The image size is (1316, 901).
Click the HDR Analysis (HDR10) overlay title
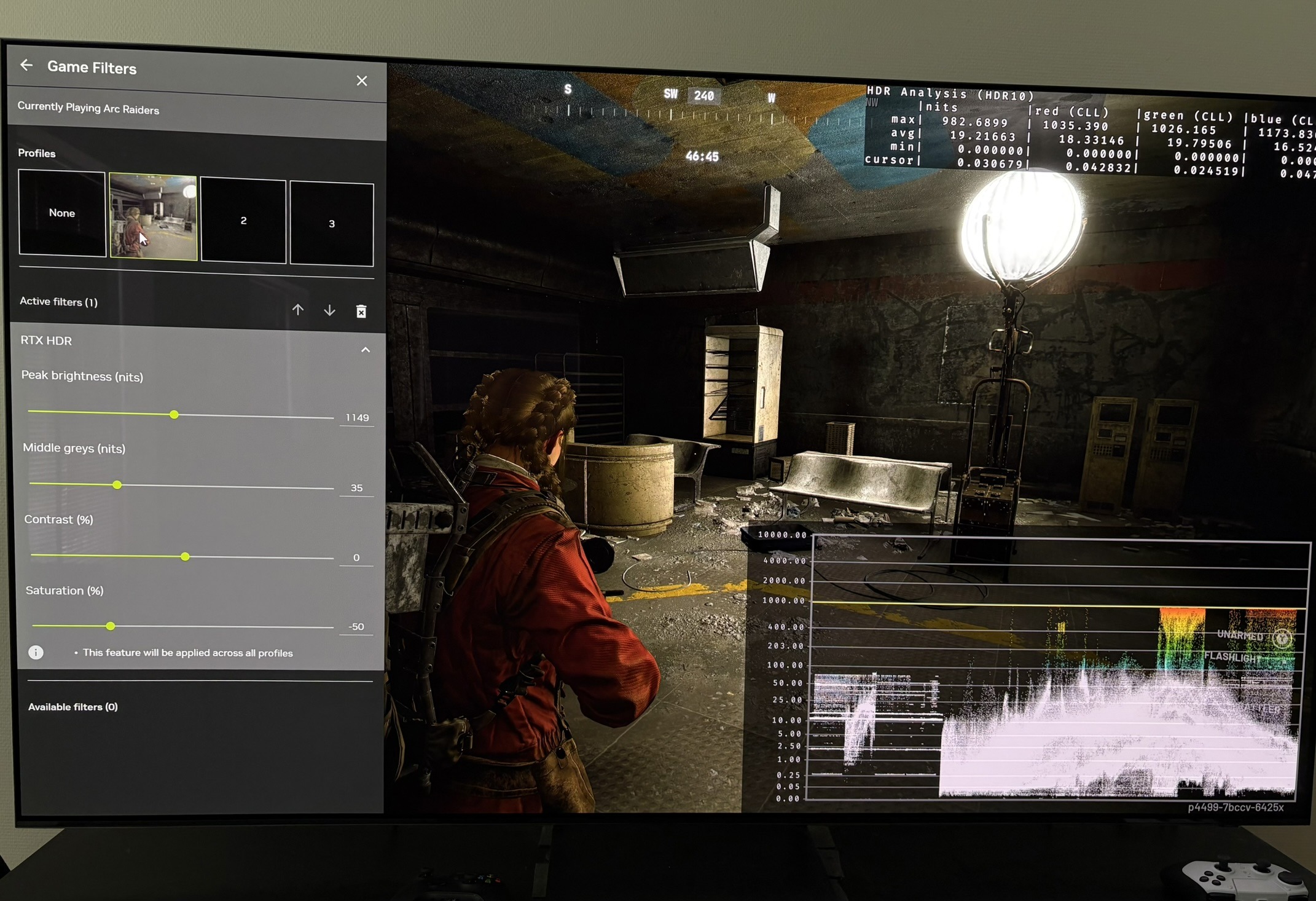(x=950, y=94)
